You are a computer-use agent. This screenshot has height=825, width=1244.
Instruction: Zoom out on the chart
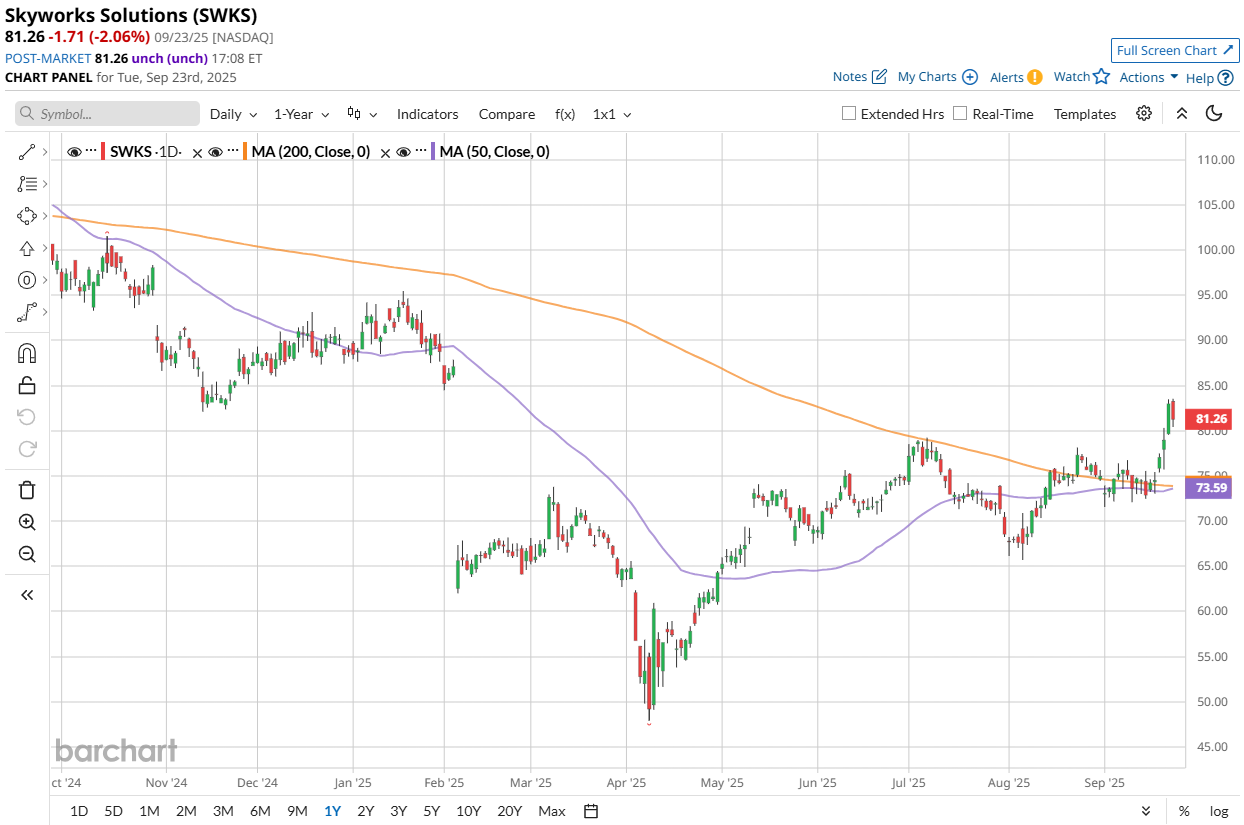[x=27, y=554]
